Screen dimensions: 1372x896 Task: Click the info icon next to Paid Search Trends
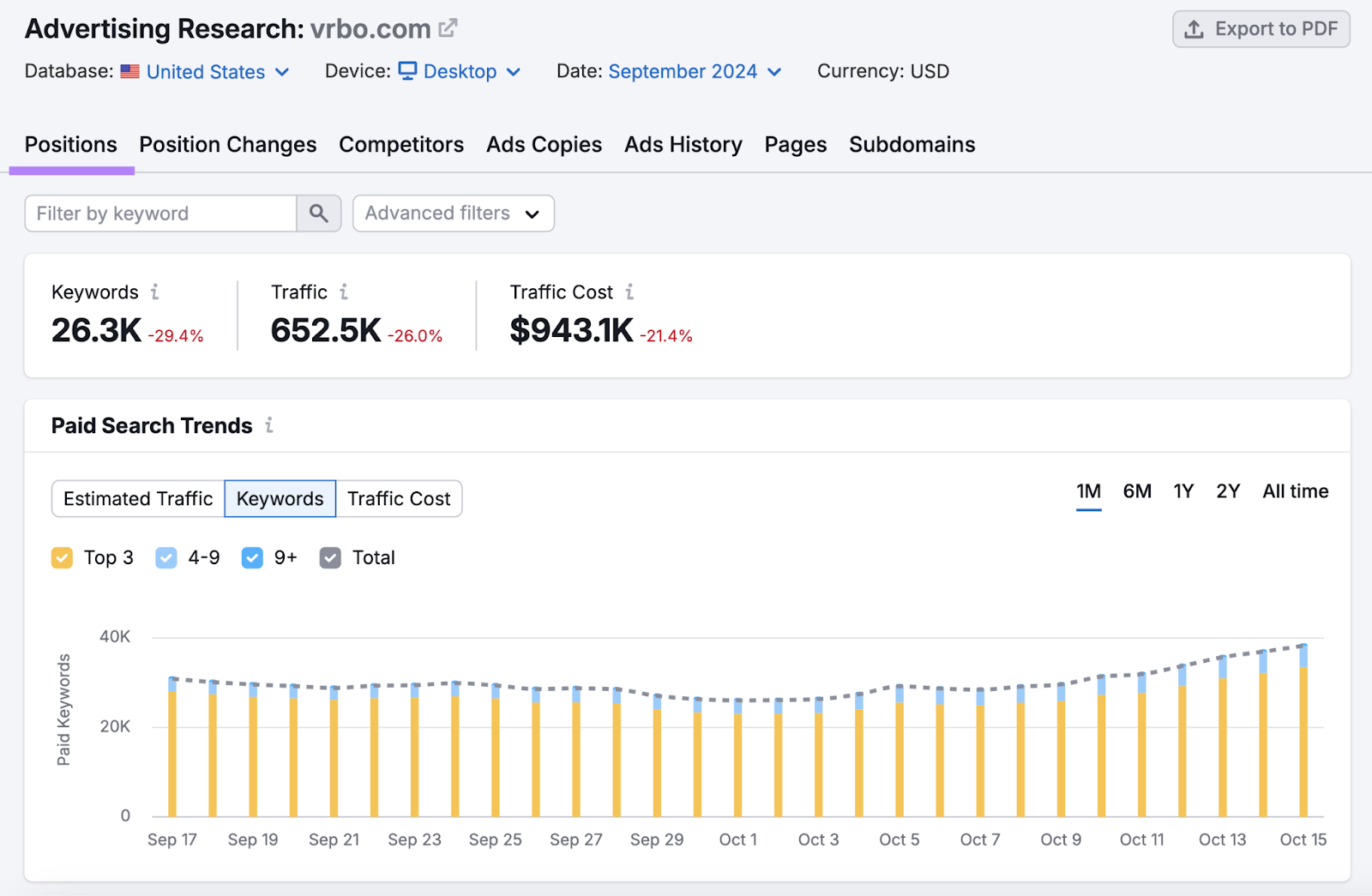[269, 425]
